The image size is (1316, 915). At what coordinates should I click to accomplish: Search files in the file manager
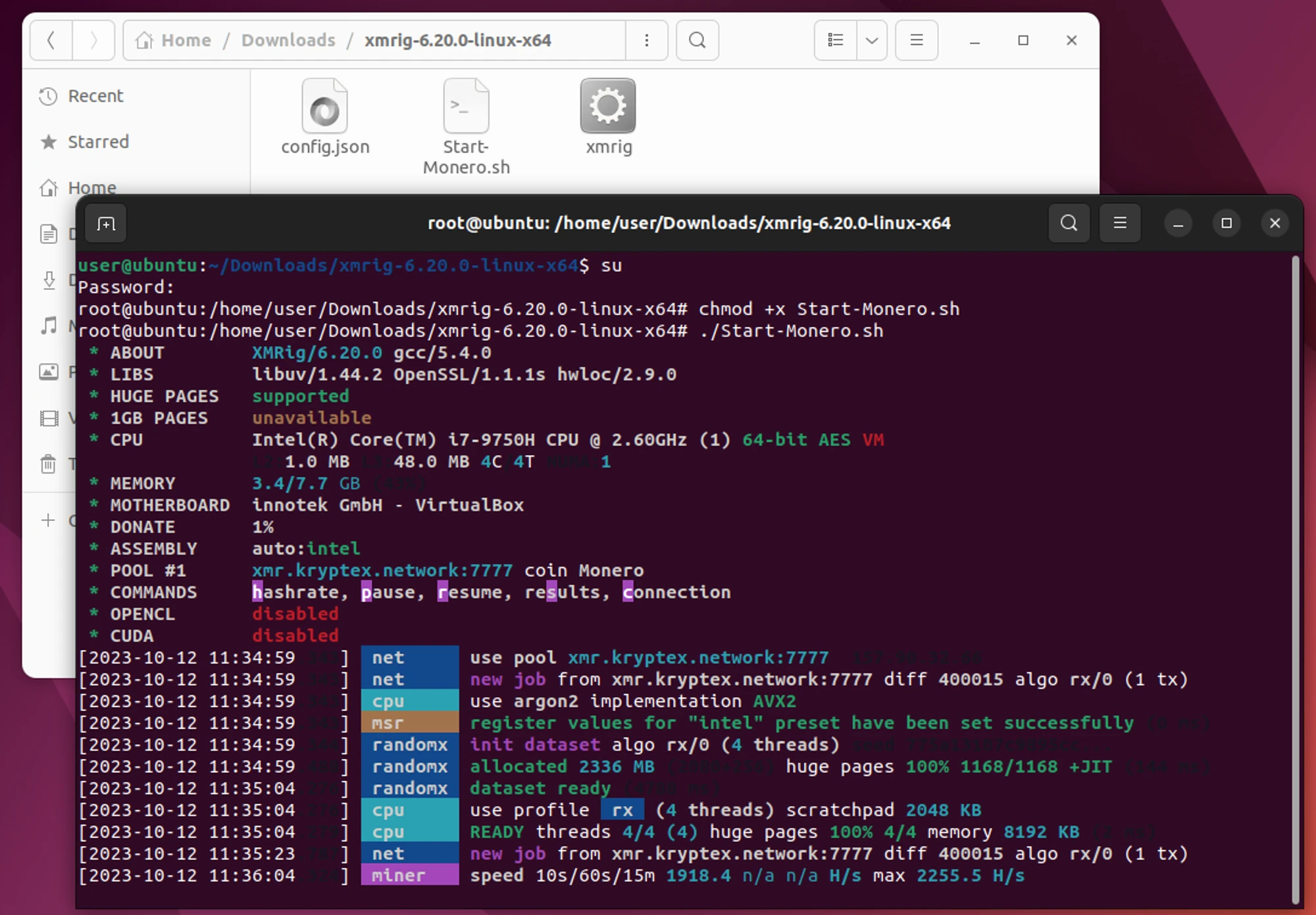(x=697, y=41)
